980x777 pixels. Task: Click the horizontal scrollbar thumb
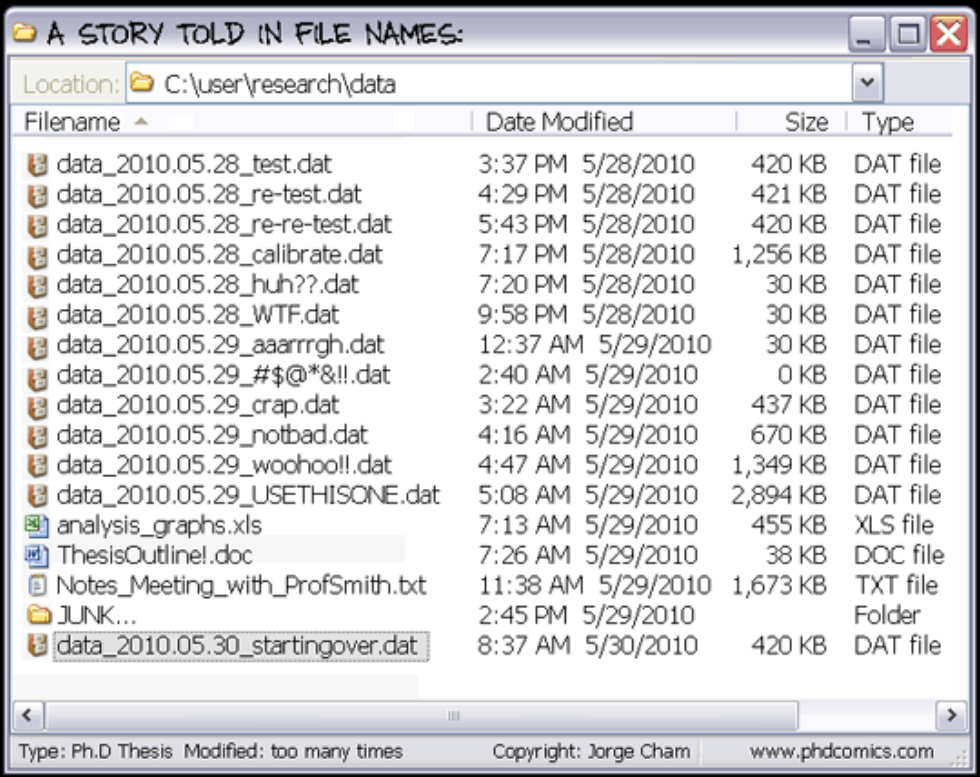[x=422, y=715]
